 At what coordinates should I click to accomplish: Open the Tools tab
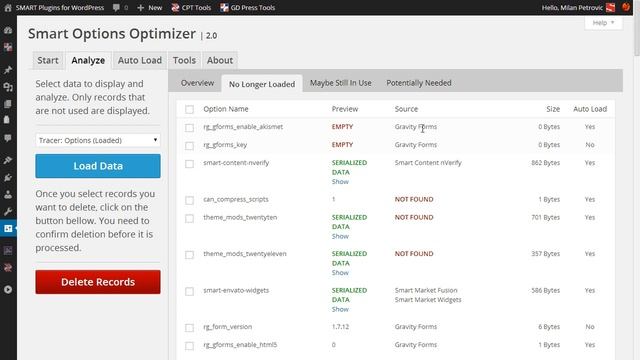pos(184,60)
